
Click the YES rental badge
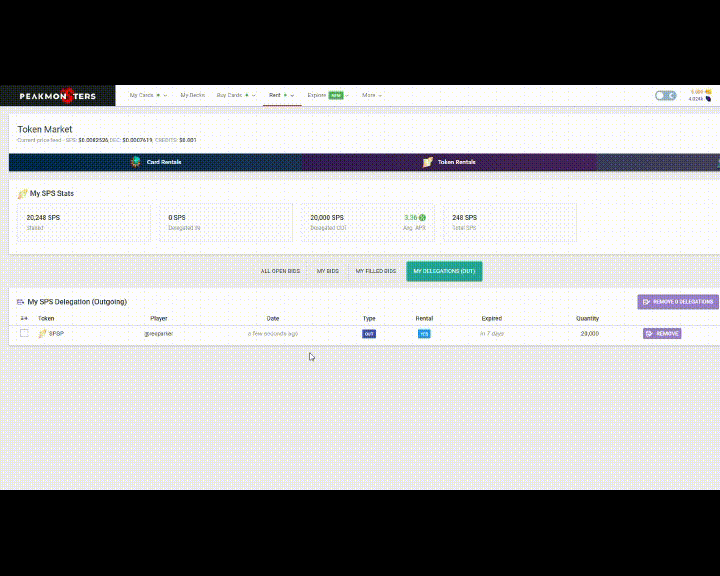tap(424, 334)
